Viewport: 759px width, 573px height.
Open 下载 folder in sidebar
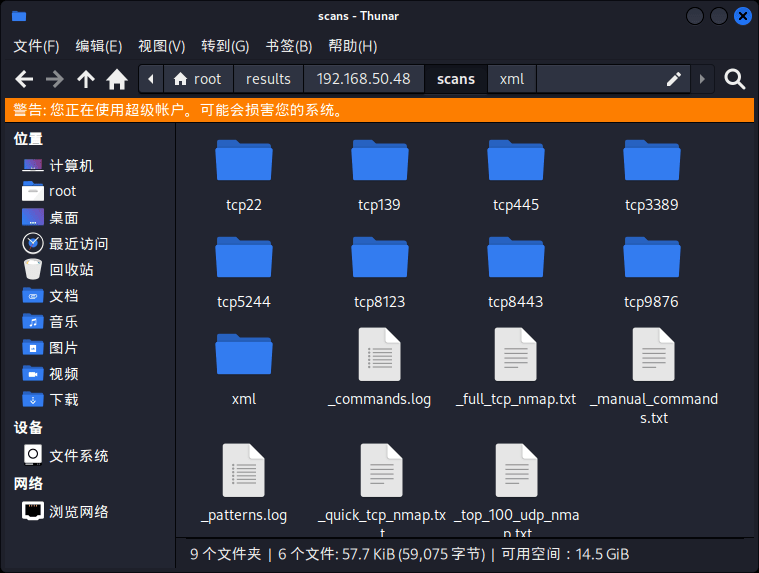pos(63,399)
